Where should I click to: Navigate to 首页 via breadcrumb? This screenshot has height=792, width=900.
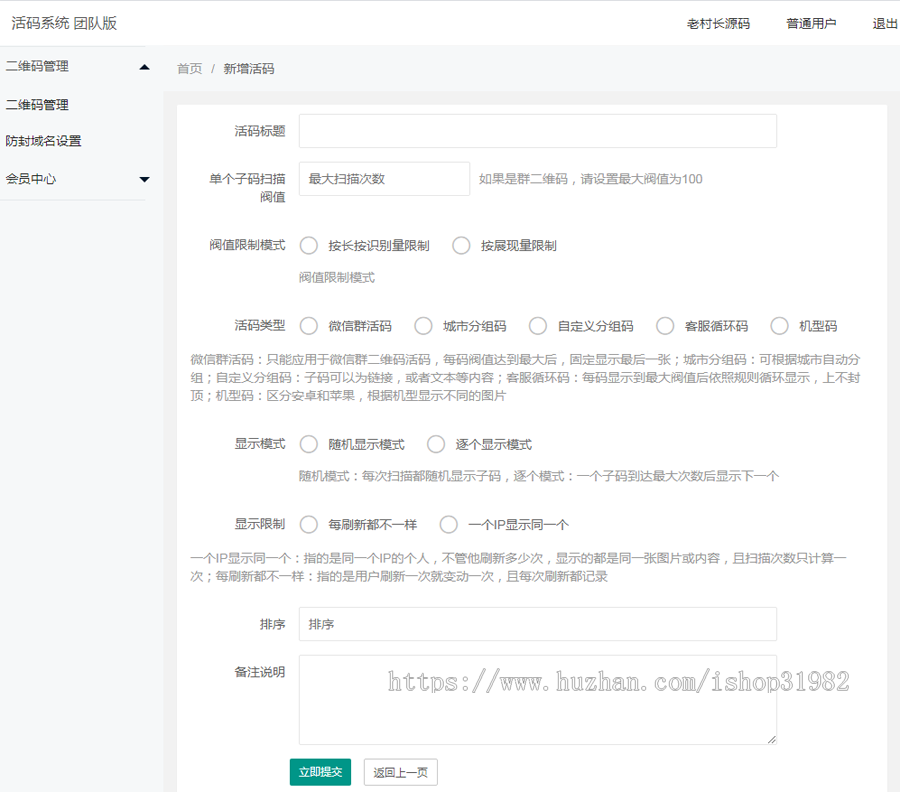click(x=189, y=68)
